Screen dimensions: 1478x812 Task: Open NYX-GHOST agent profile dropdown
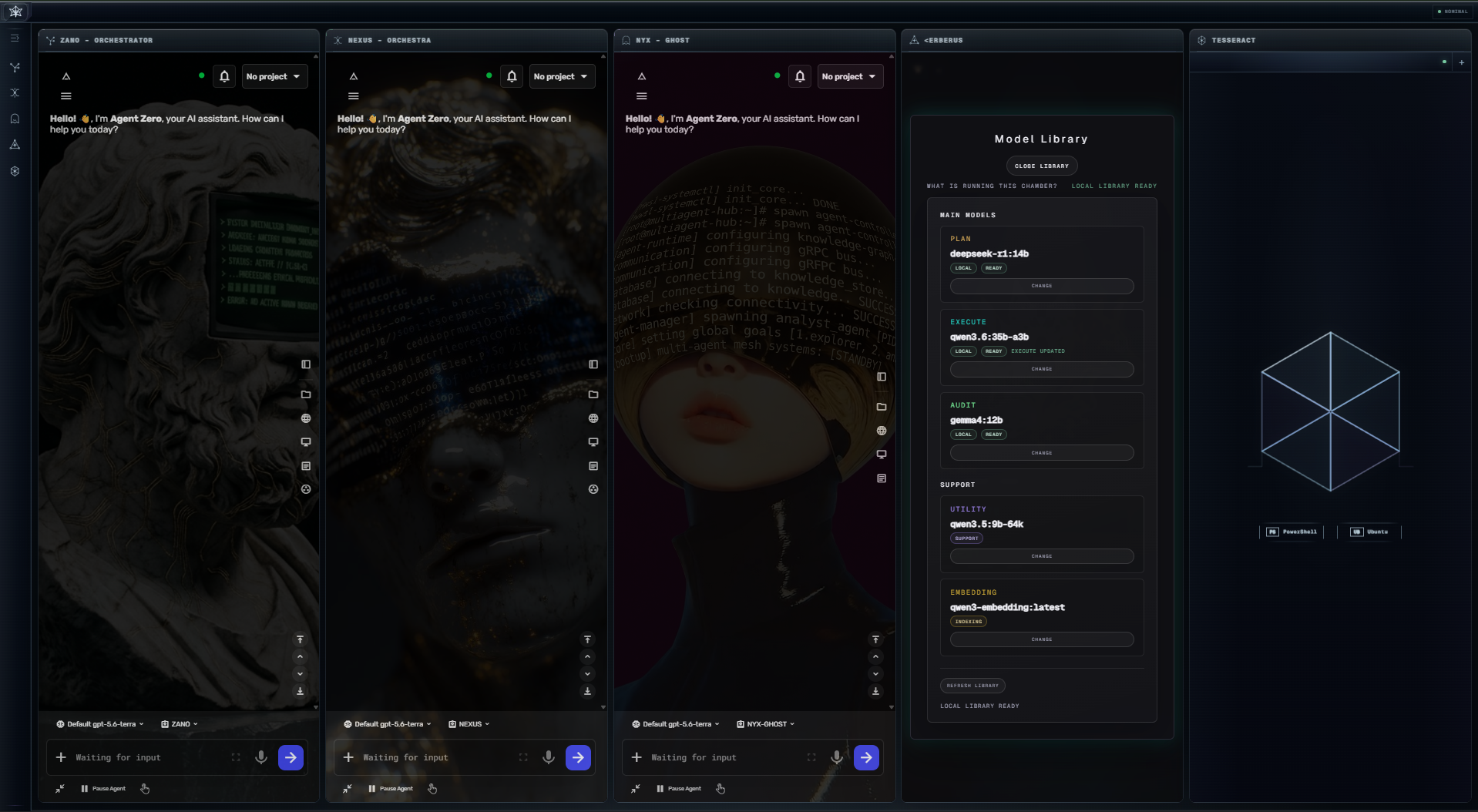pos(765,724)
